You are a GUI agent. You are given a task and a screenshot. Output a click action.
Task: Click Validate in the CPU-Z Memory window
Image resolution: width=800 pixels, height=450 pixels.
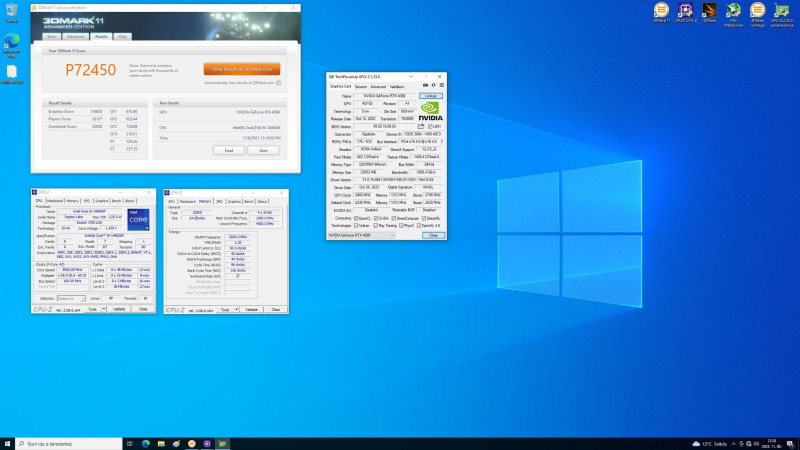(252, 310)
